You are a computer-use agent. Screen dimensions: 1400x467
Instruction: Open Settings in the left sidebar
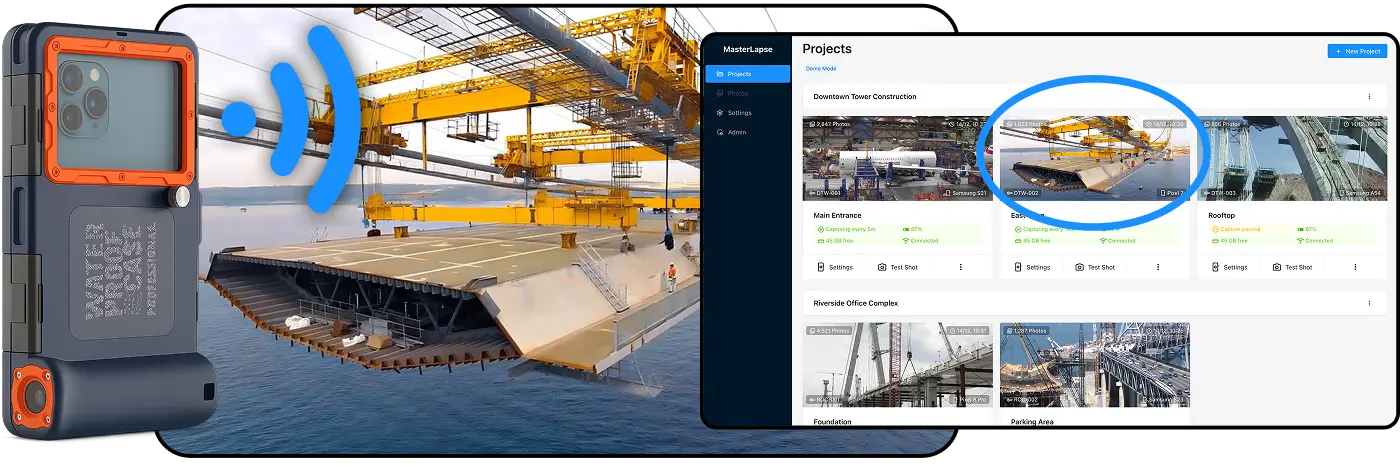[747, 113]
